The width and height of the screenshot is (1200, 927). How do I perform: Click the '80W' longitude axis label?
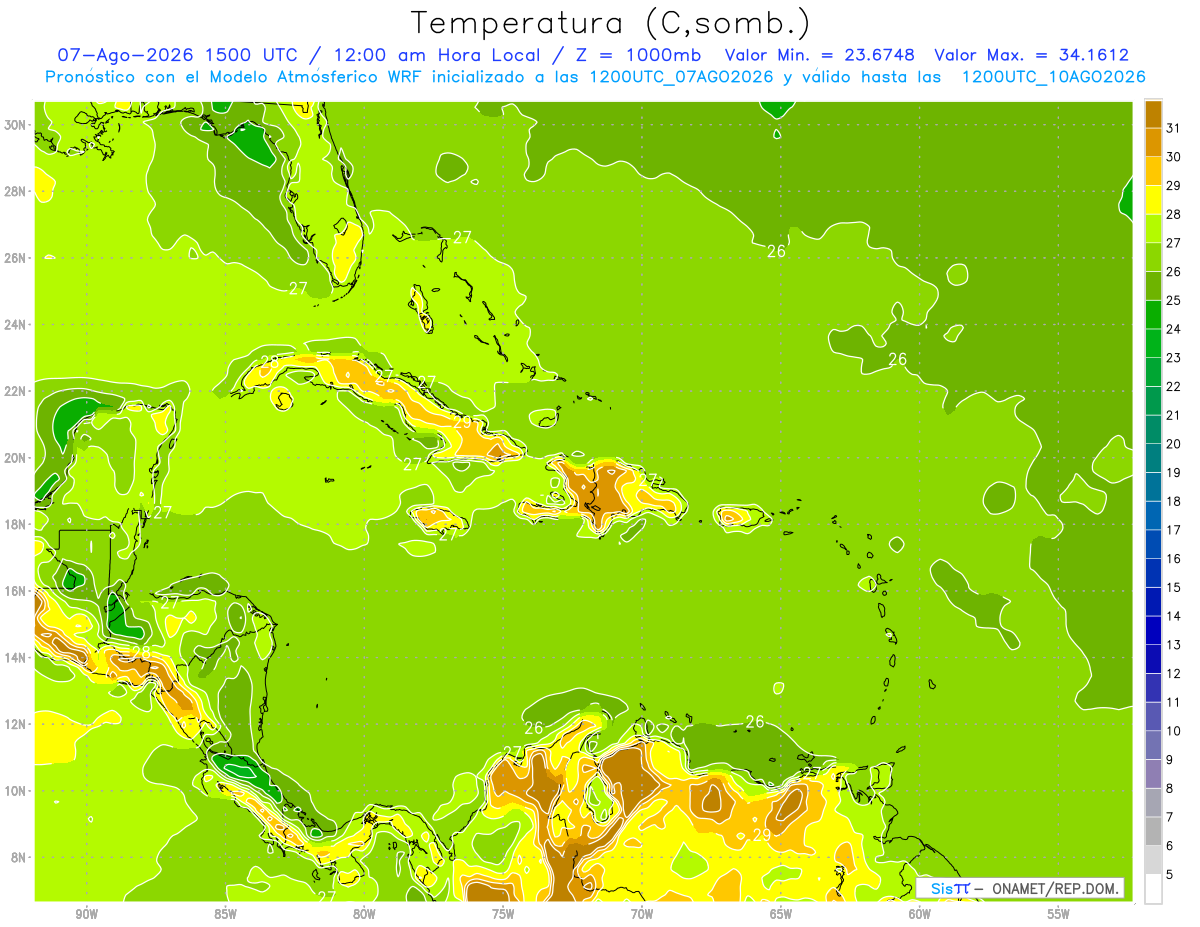coord(364,915)
